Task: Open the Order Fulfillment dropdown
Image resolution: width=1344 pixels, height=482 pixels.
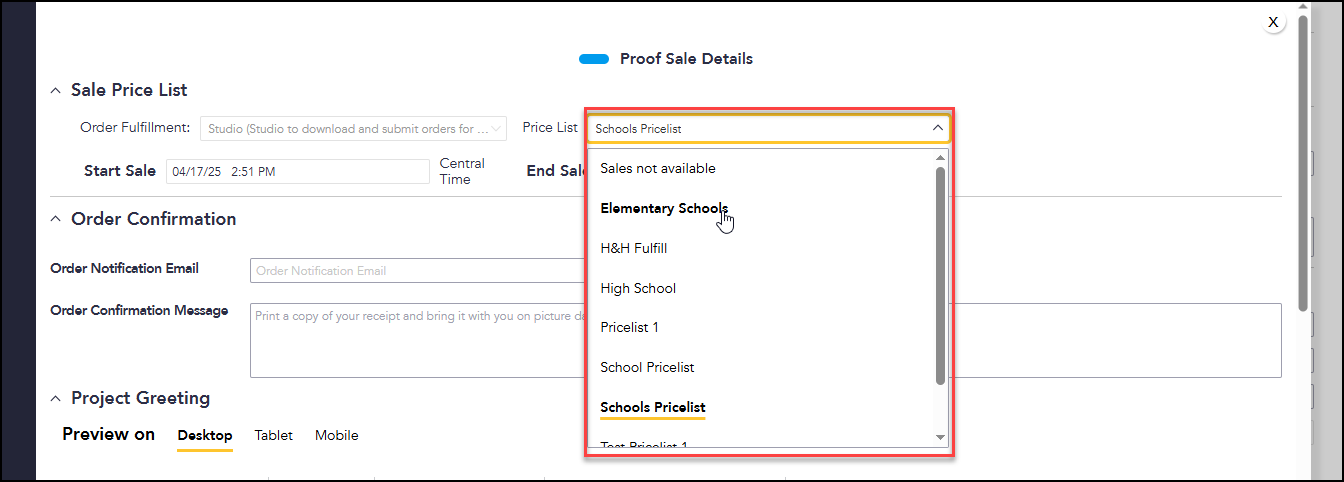Action: tap(354, 128)
